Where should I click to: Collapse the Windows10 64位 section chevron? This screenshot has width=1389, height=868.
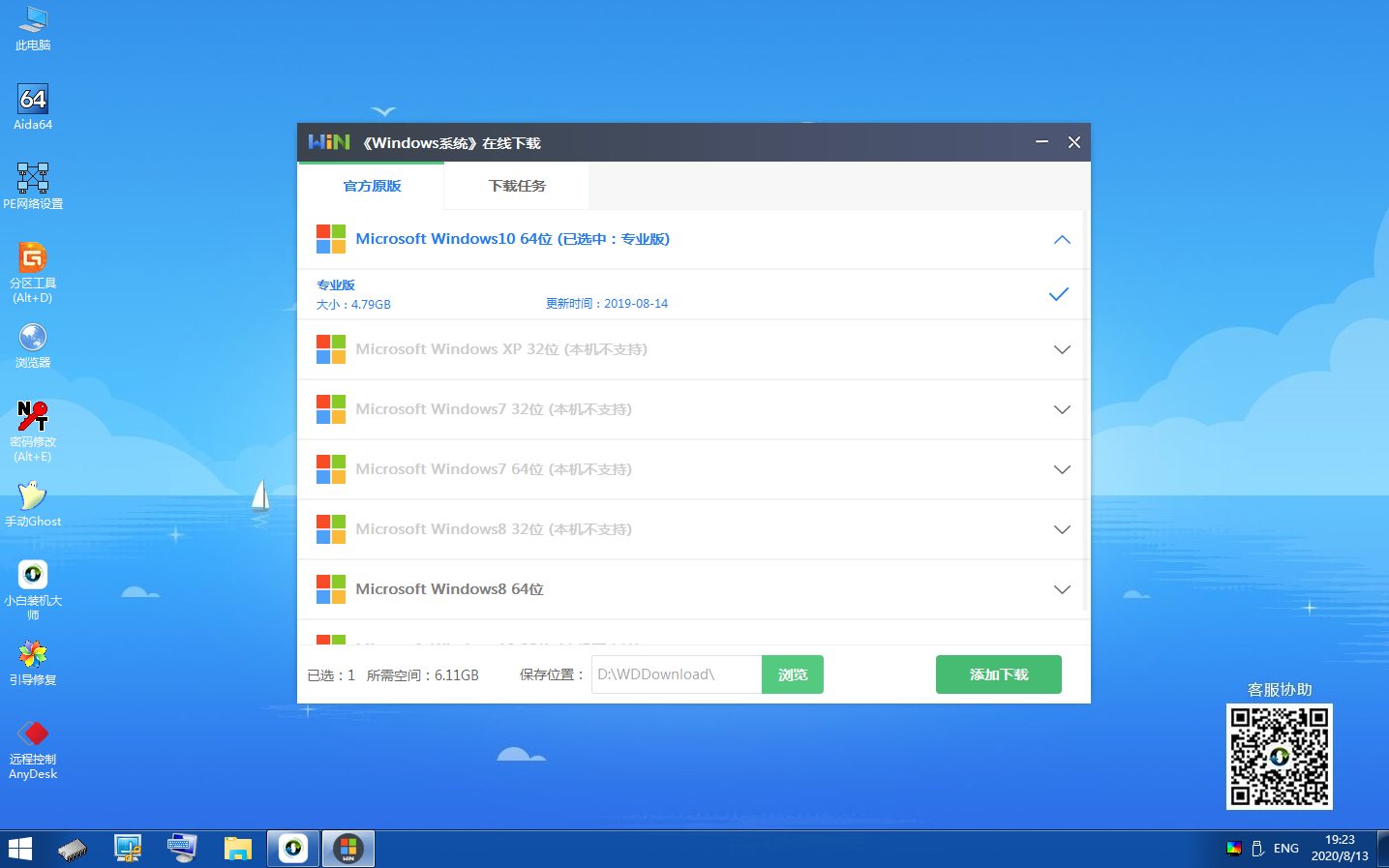tap(1062, 239)
